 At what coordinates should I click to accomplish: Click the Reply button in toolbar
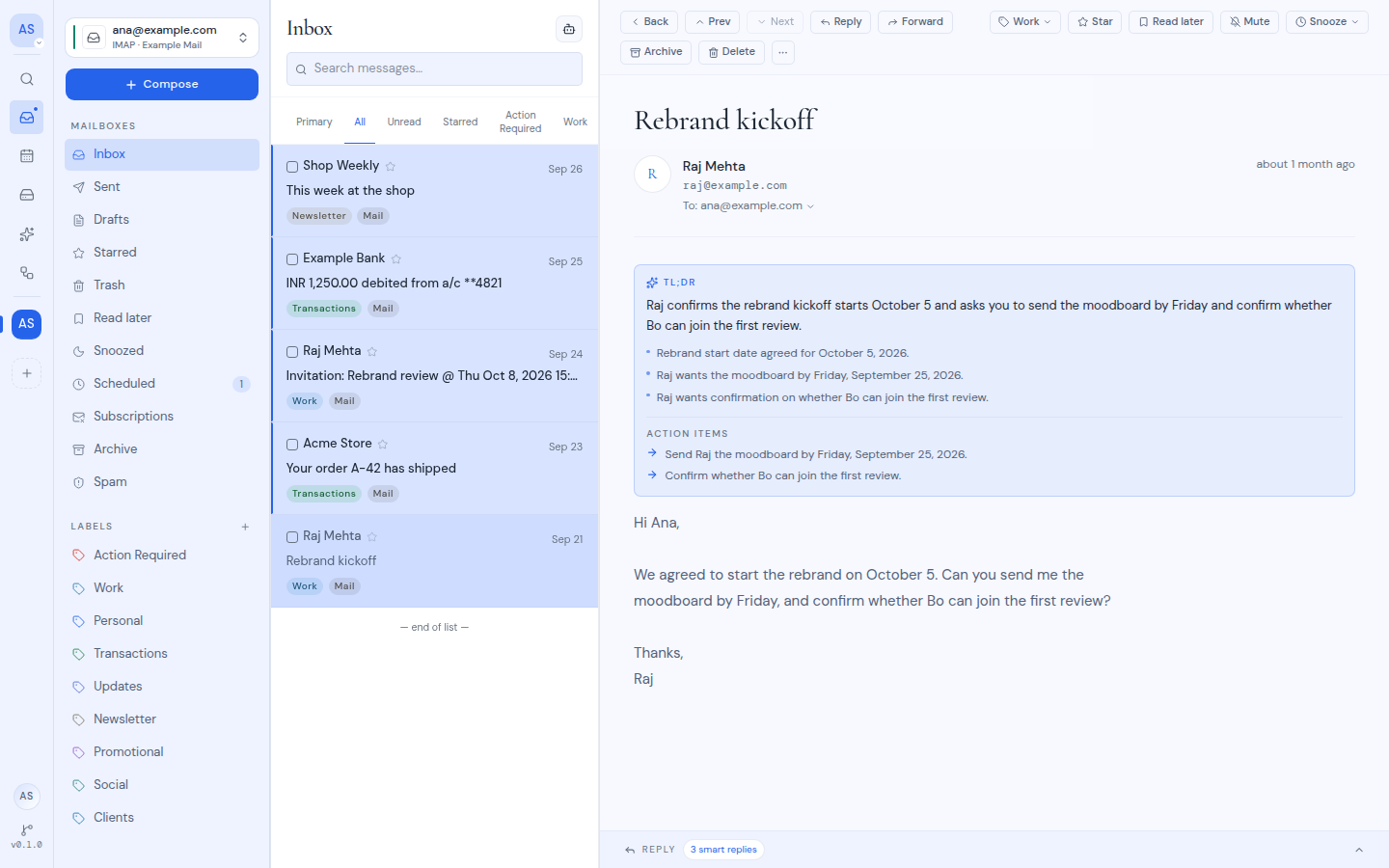click(841, 22)
